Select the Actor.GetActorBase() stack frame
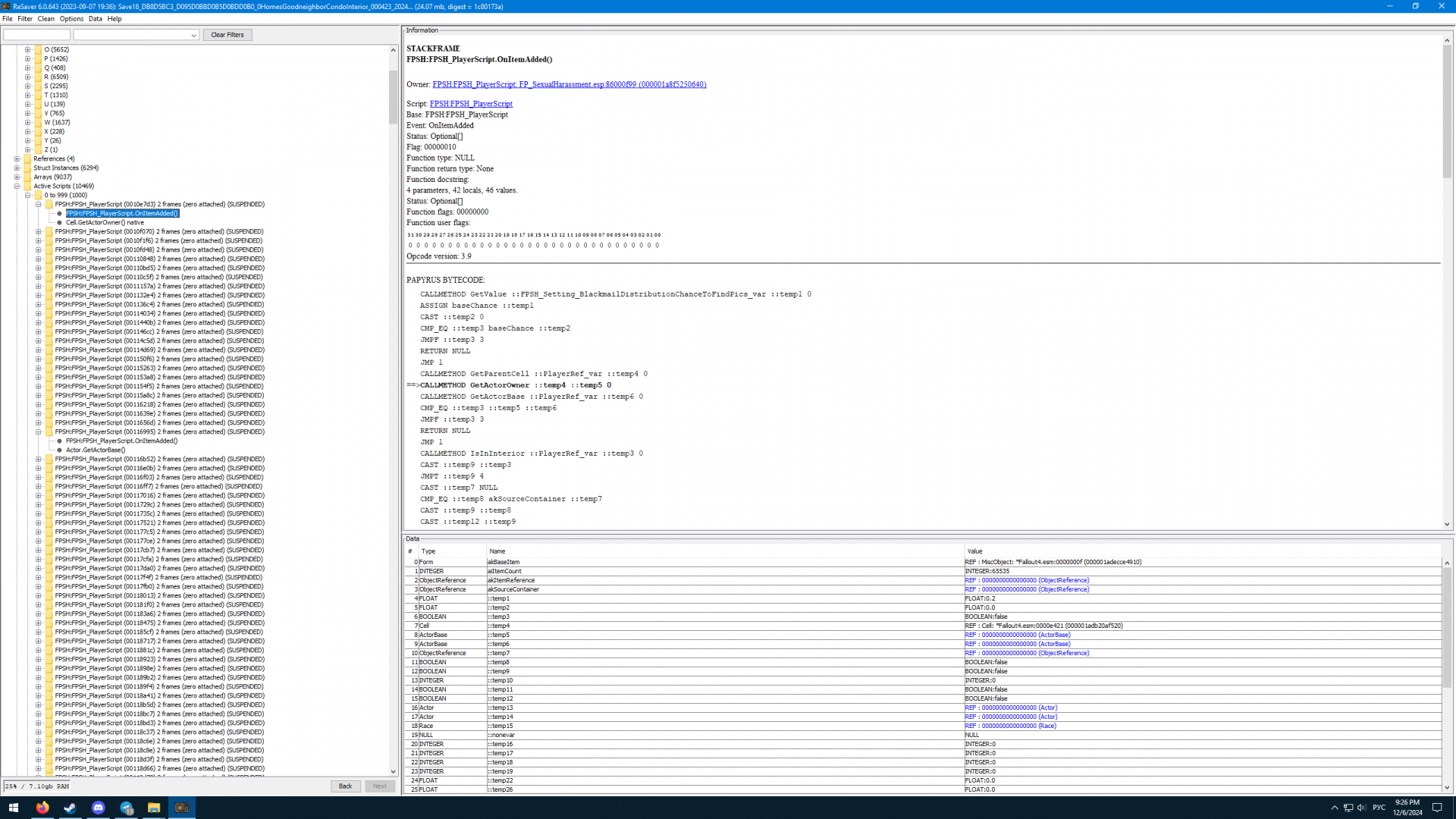Image resolution: width=1456 pixels, height=819 pixels. [96, 450]
